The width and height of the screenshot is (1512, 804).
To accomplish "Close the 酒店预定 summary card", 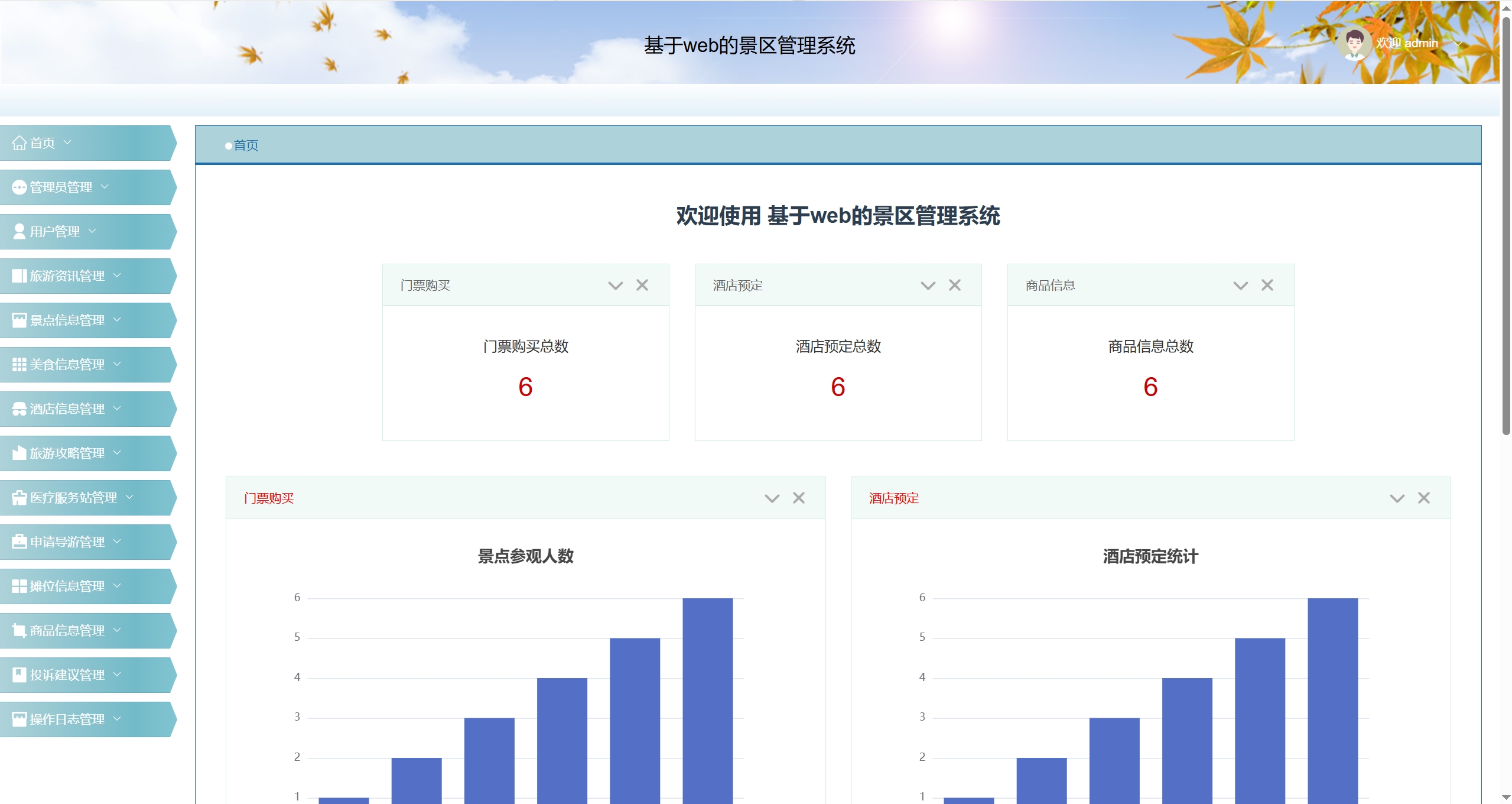I will pos(955,285).
